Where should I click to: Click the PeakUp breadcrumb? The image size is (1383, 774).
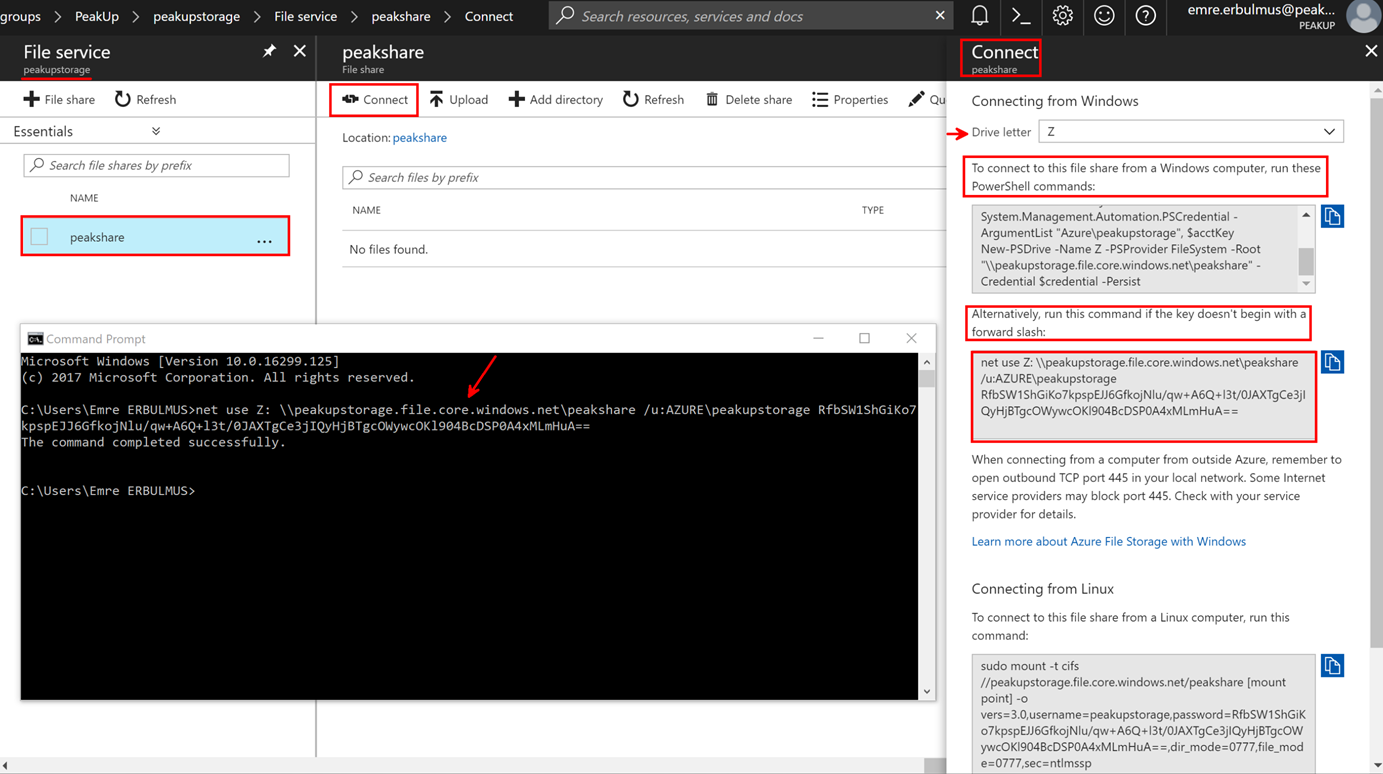[97, 16]
